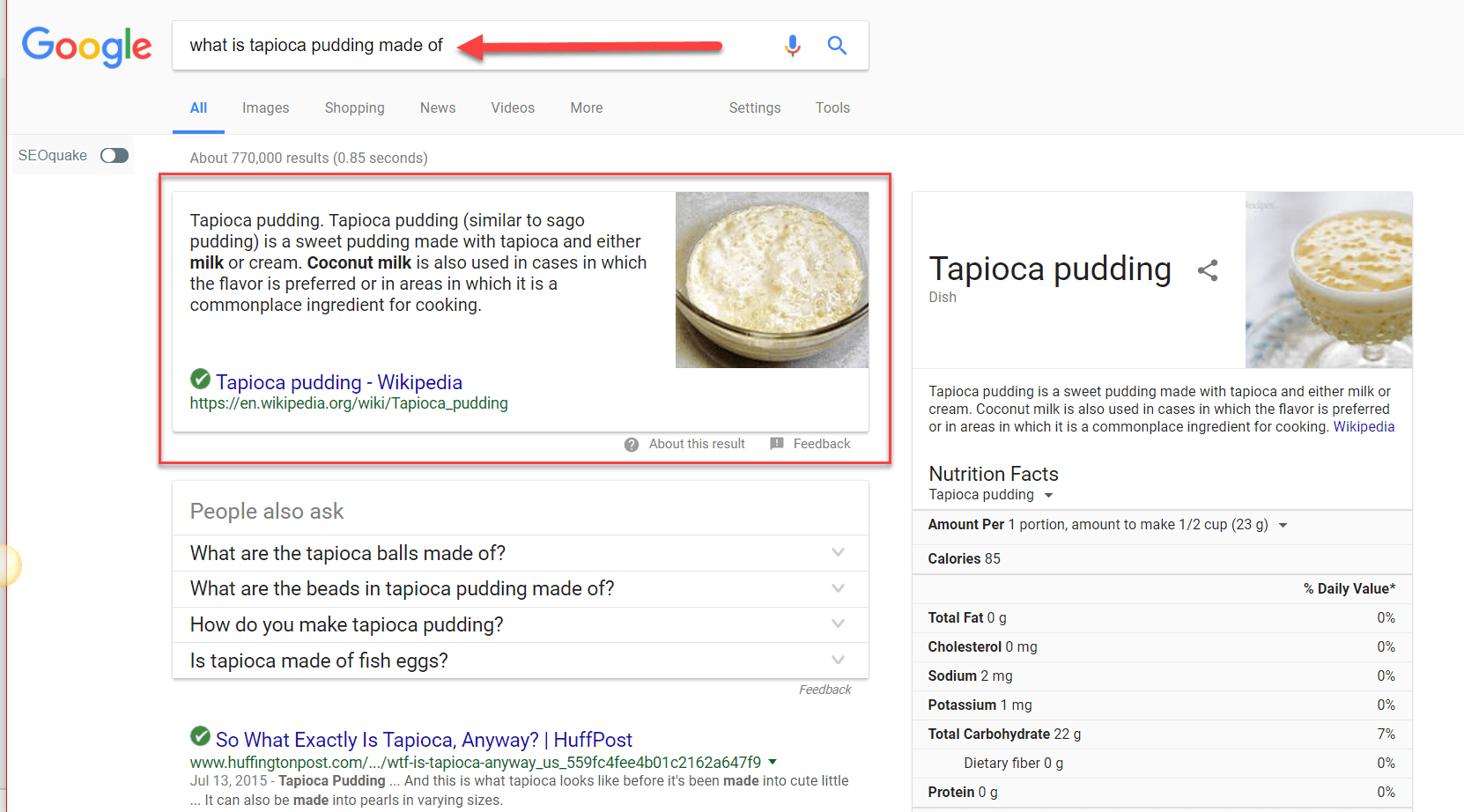The image size is (1464, 812).
Task: Switch to the Shopping tab
Action: (x=354, y=107)
